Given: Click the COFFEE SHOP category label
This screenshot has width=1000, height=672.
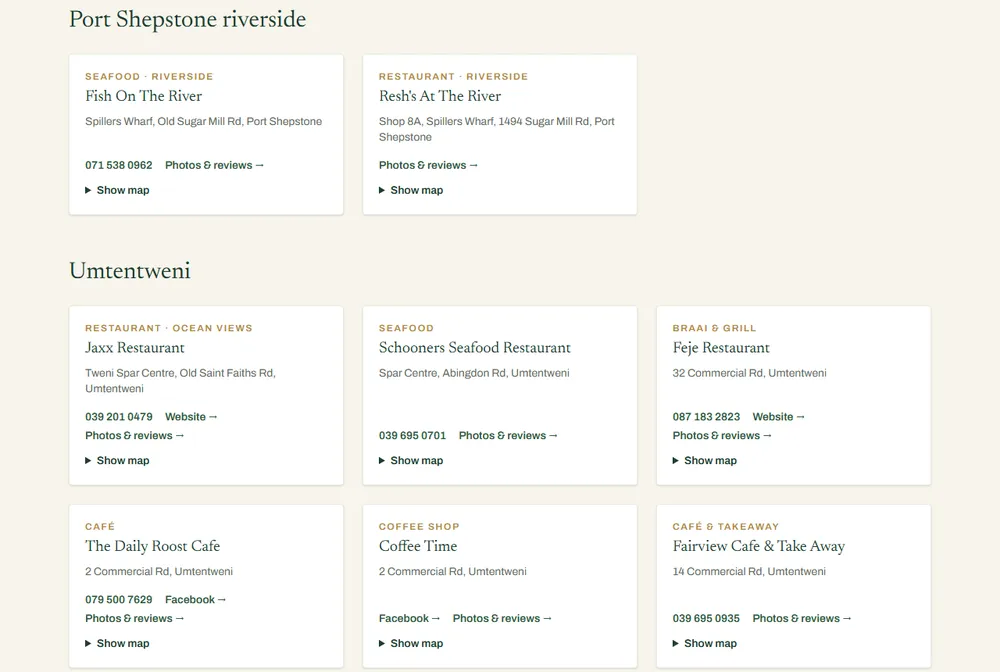Looking at the screenshot, I should point(419,527).
